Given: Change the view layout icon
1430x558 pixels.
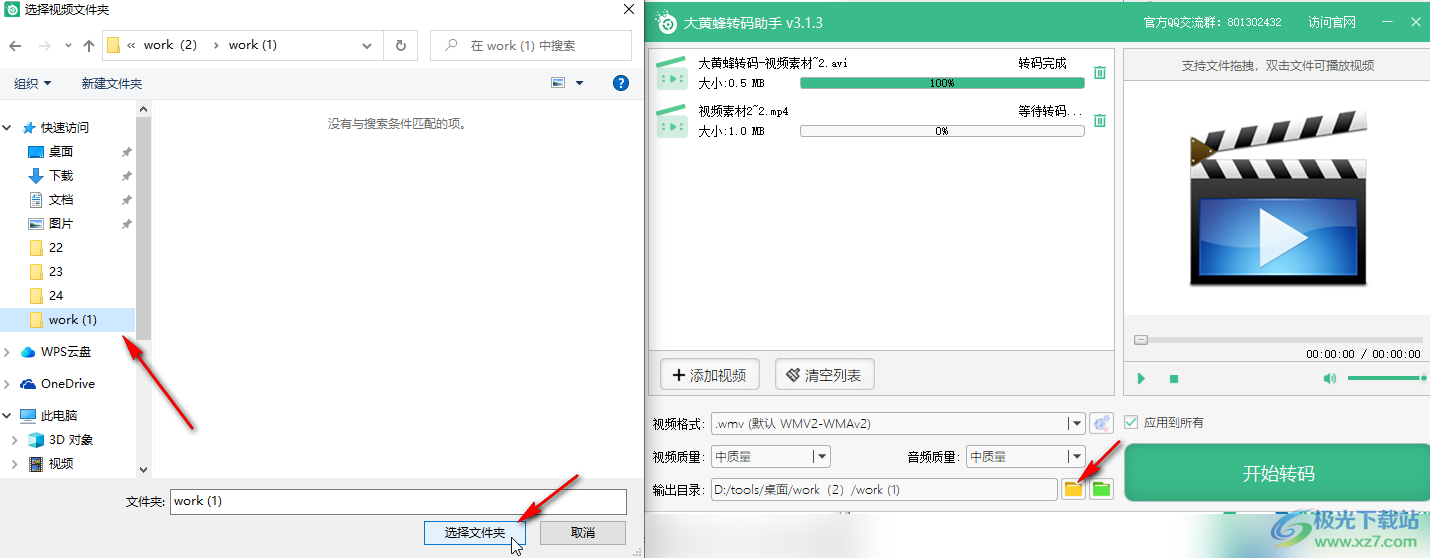Looking at the screenshot, I should [x=558, y=83].
